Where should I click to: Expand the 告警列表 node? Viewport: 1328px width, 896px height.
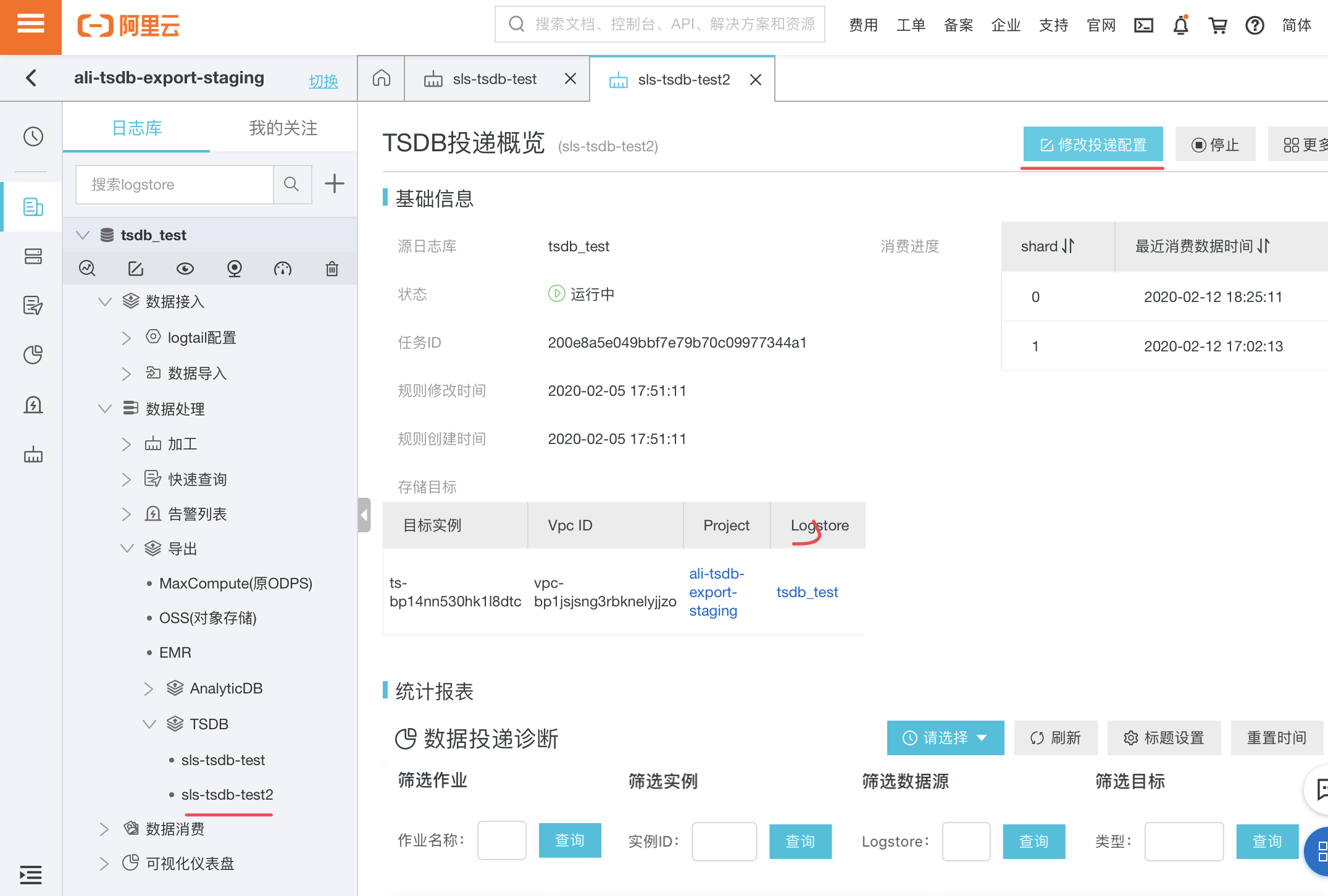[x=127, y=514]
